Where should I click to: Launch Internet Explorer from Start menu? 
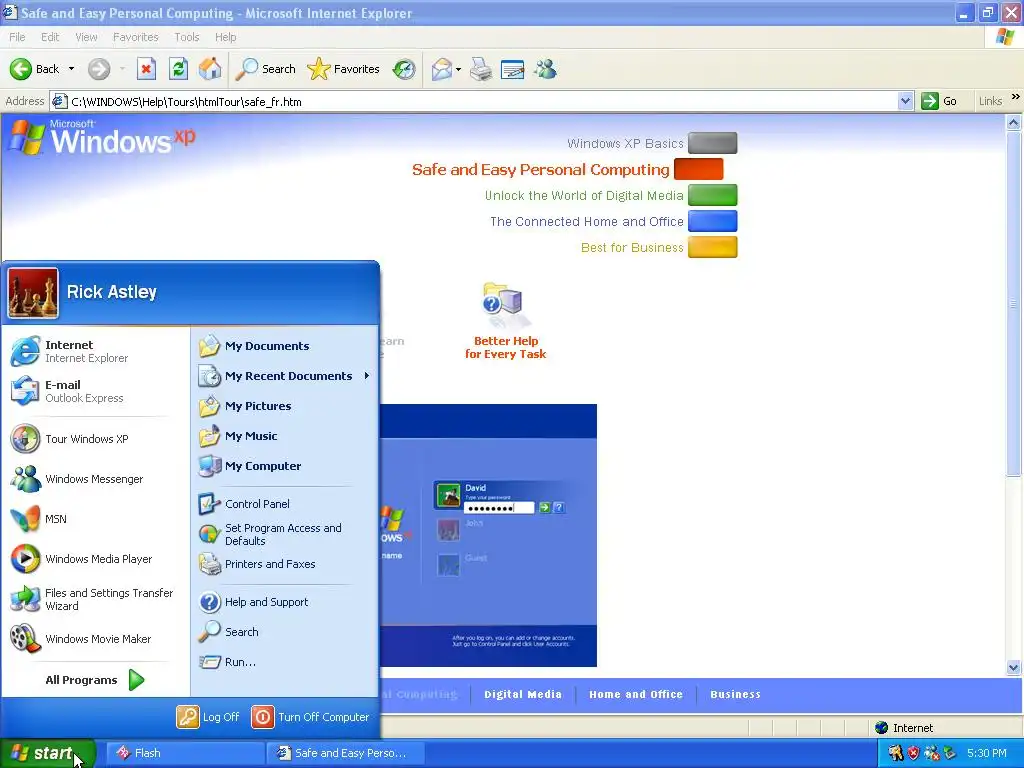(x=95, y=351)
